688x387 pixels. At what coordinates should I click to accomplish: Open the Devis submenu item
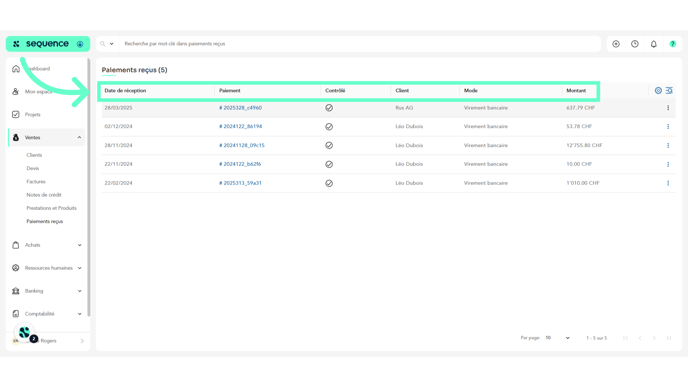pos(32,168)
